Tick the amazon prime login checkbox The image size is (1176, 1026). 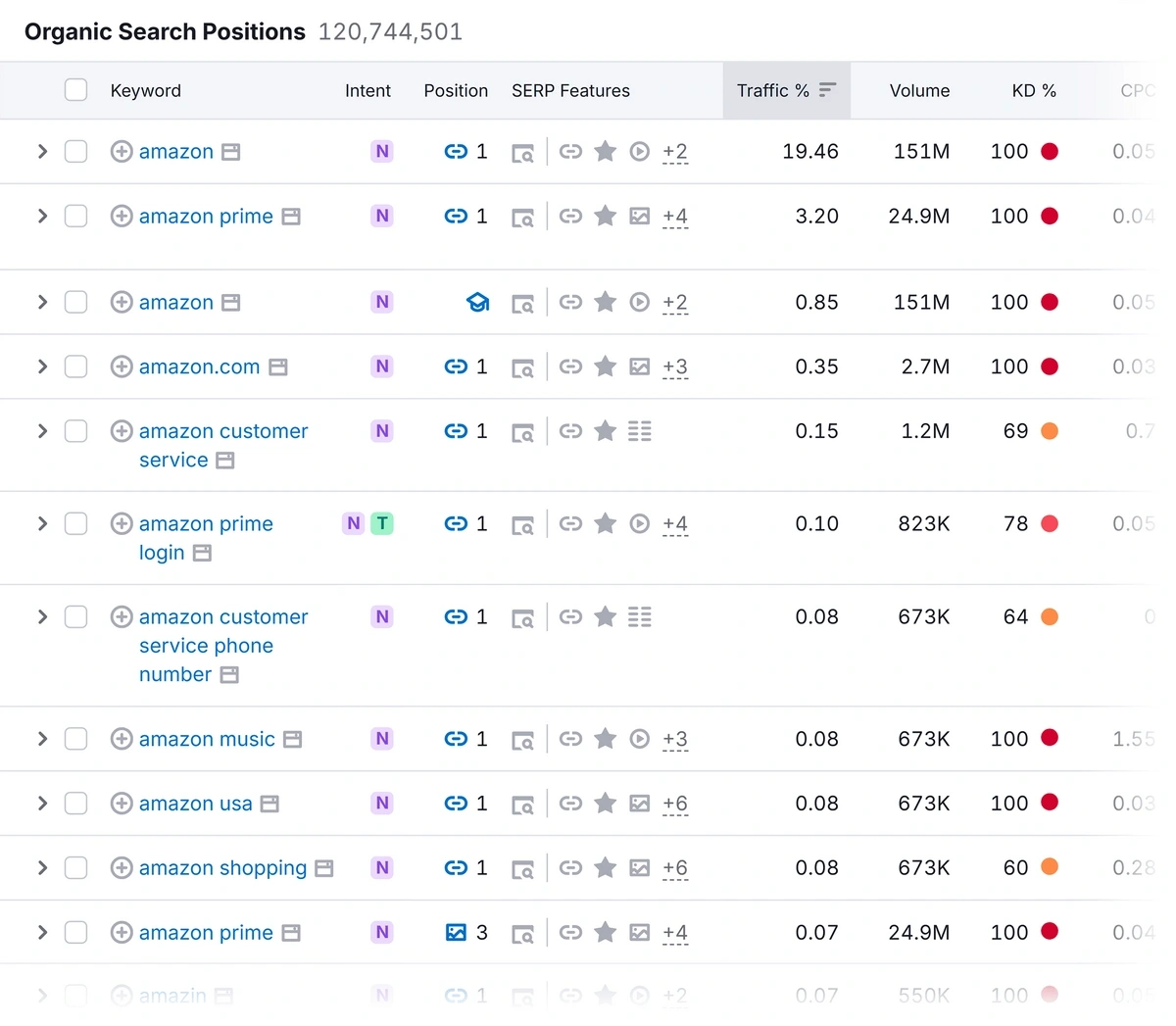[x=75, y=524]
